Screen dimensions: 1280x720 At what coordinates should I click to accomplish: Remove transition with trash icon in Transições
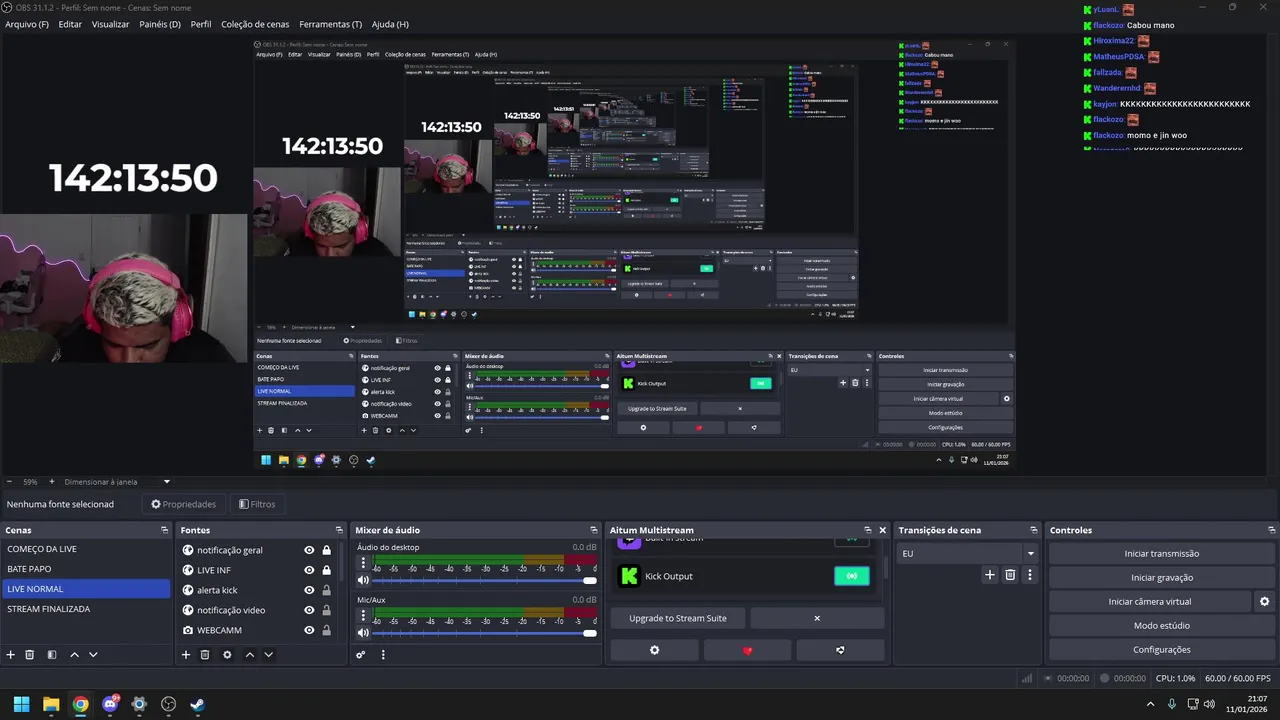click(x=1010, y=575)
